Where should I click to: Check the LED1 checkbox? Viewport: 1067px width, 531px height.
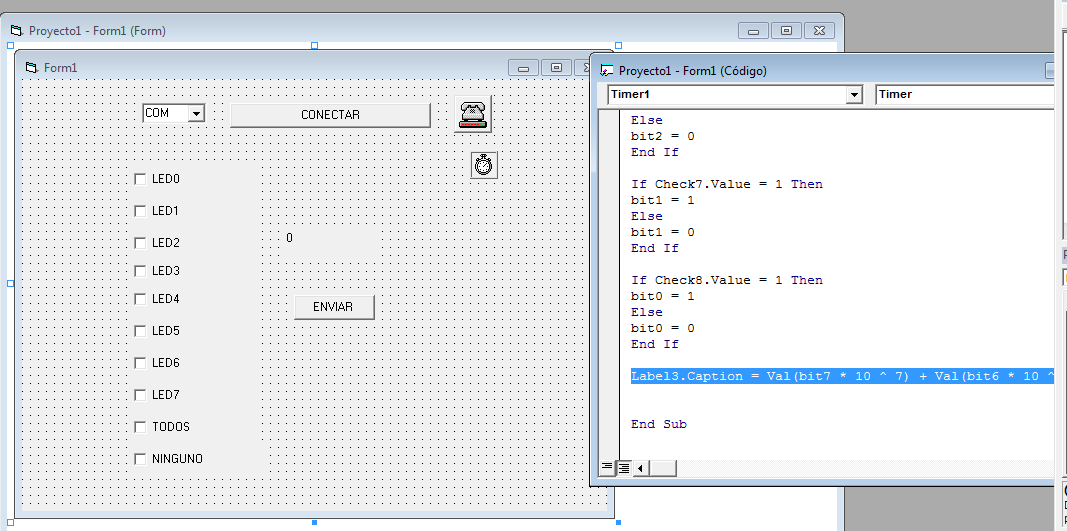point(140,211)
